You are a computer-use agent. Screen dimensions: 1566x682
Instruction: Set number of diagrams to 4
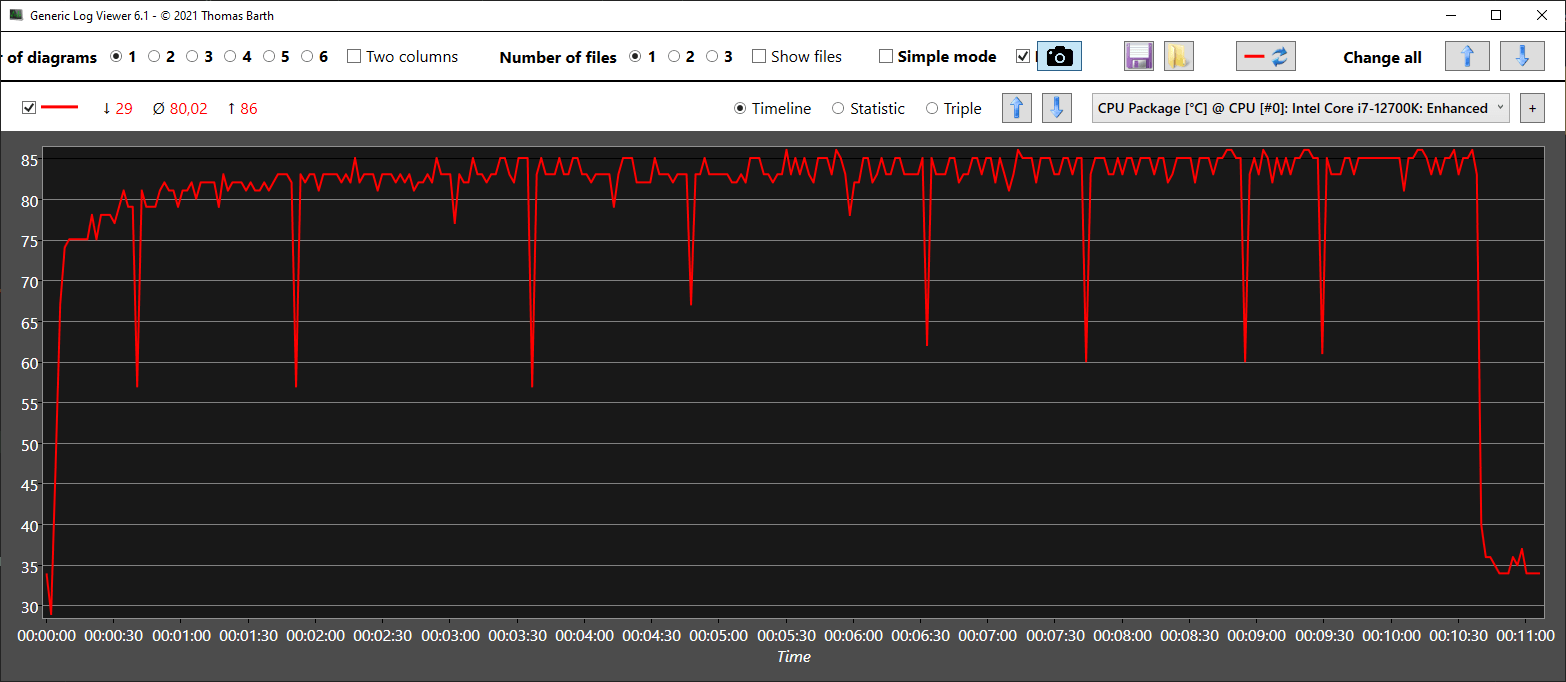(231, 57)
